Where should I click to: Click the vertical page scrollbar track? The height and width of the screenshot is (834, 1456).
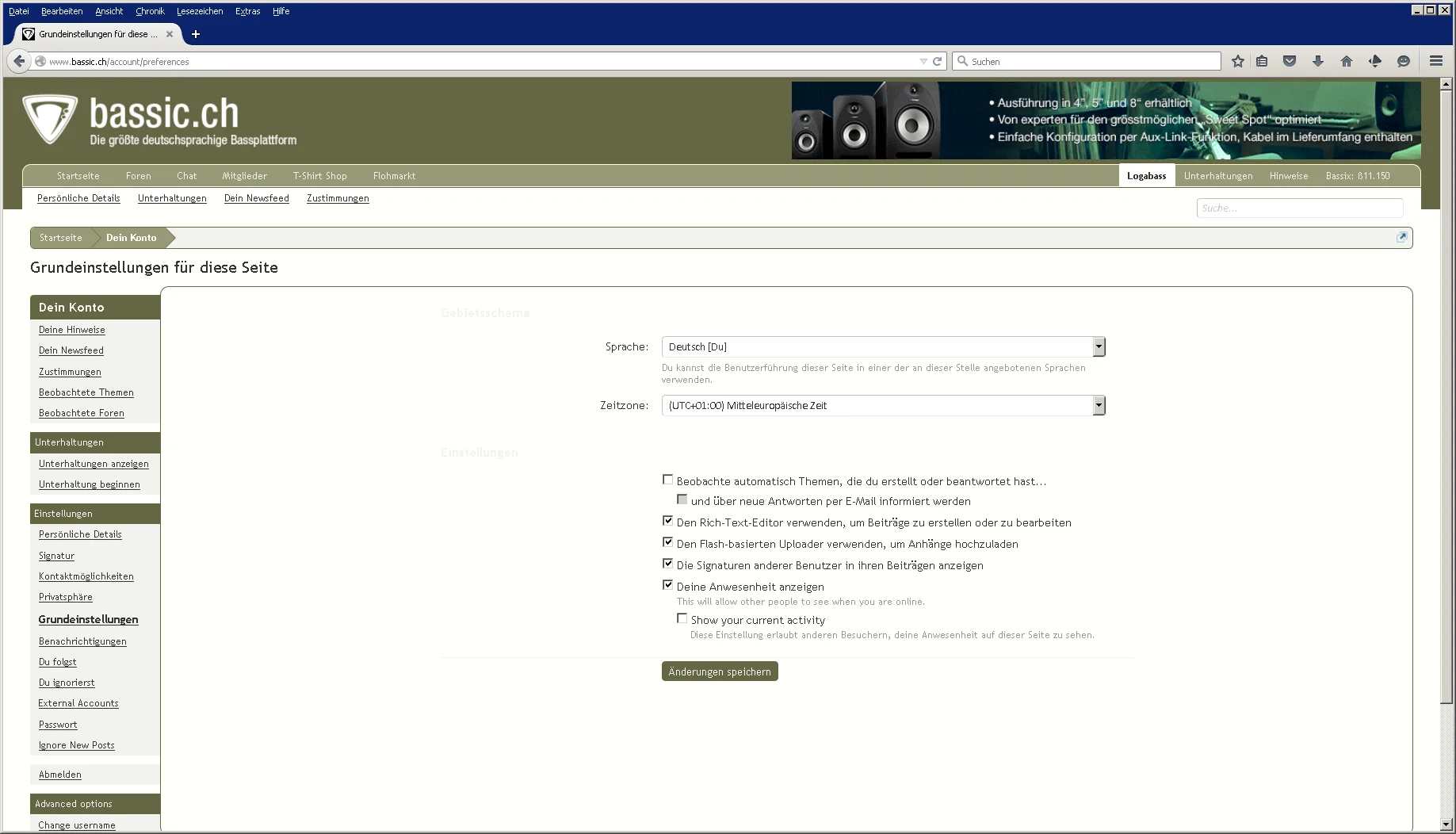(x=1446, y=761)
